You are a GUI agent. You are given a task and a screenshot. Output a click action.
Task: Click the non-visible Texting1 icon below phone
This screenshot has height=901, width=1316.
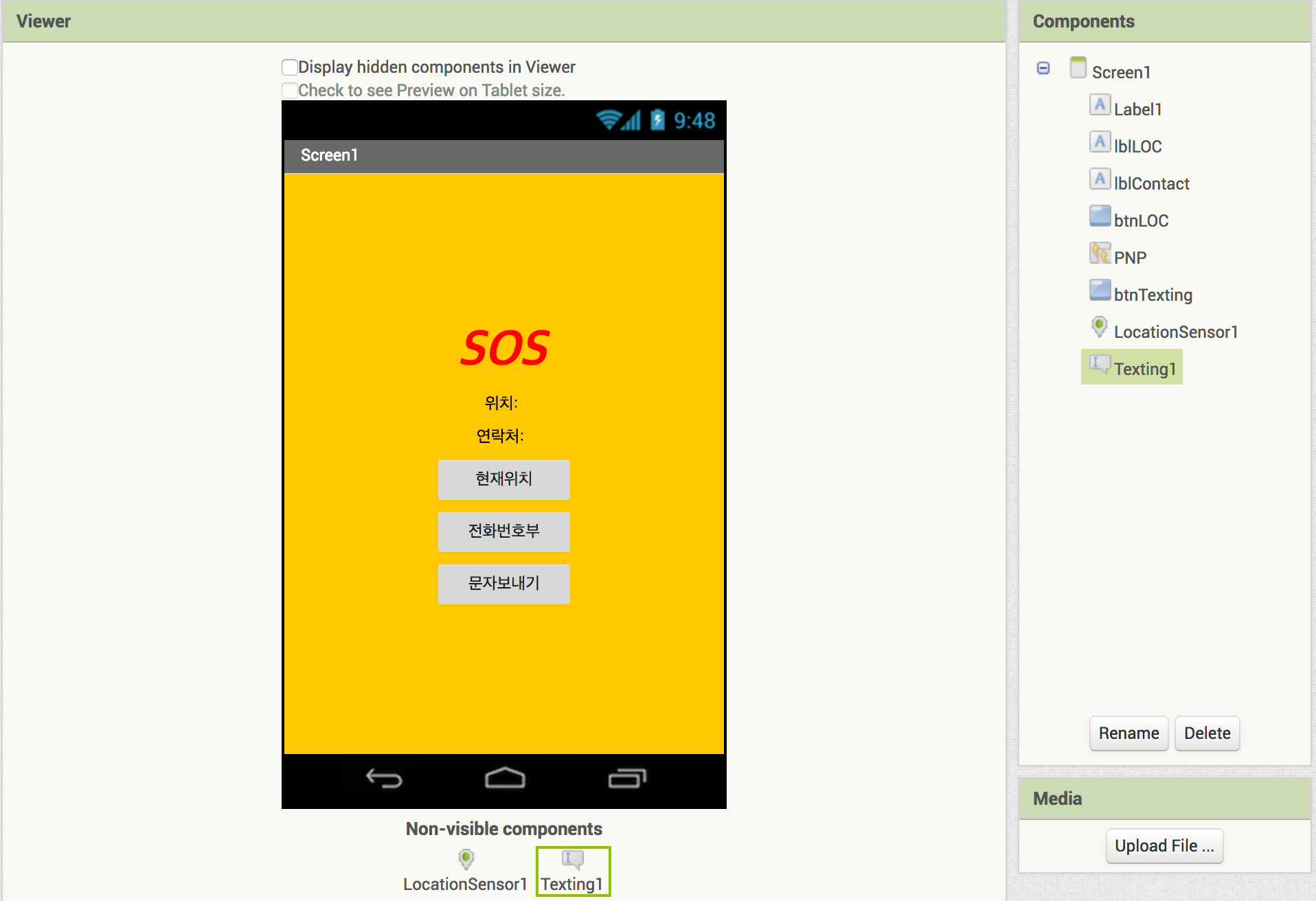(x=573, y=859)
